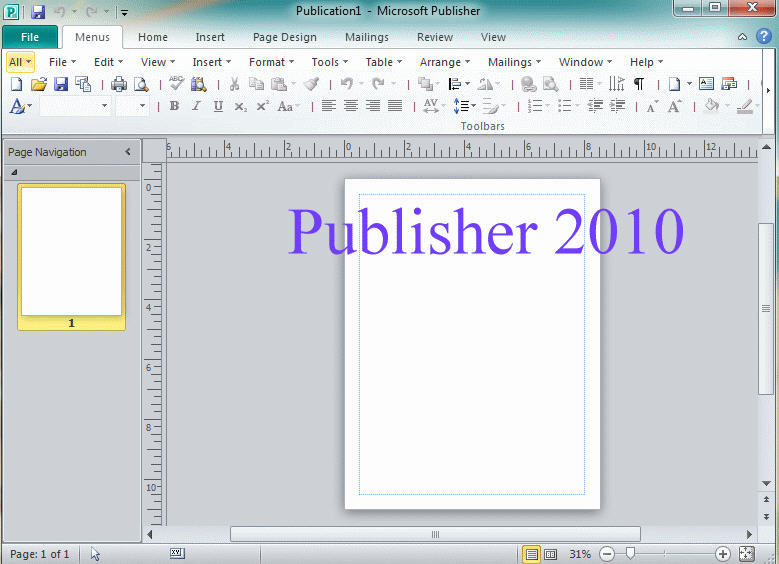Click the Columns icon
This screenshot has width=779, height=564.
coord(587,84)
